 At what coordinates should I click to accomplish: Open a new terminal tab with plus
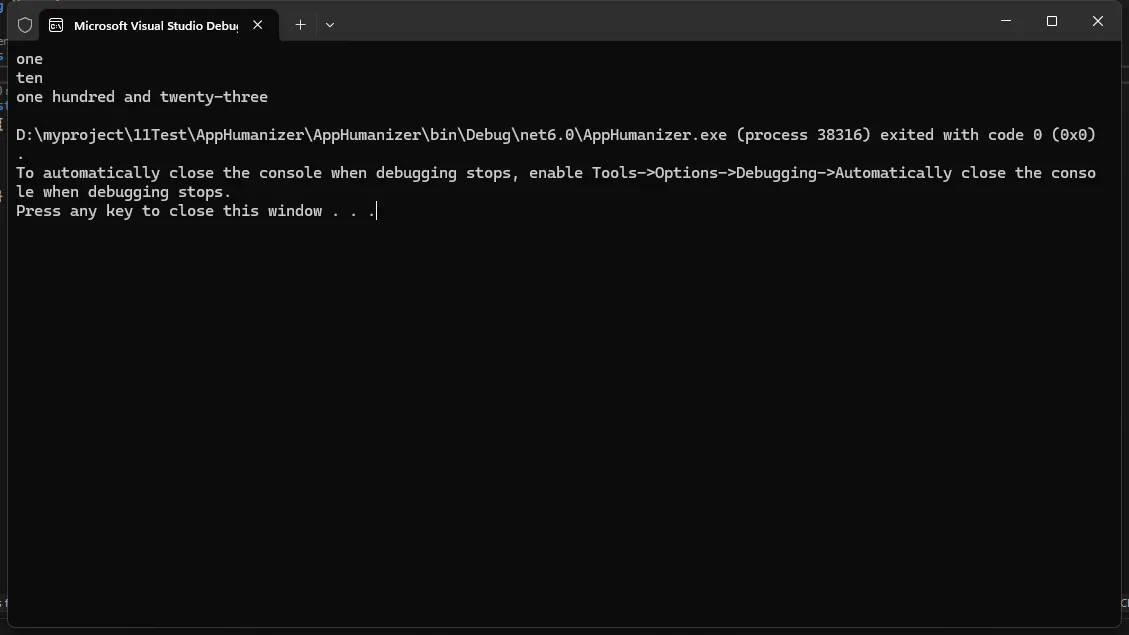click(300, 25)
